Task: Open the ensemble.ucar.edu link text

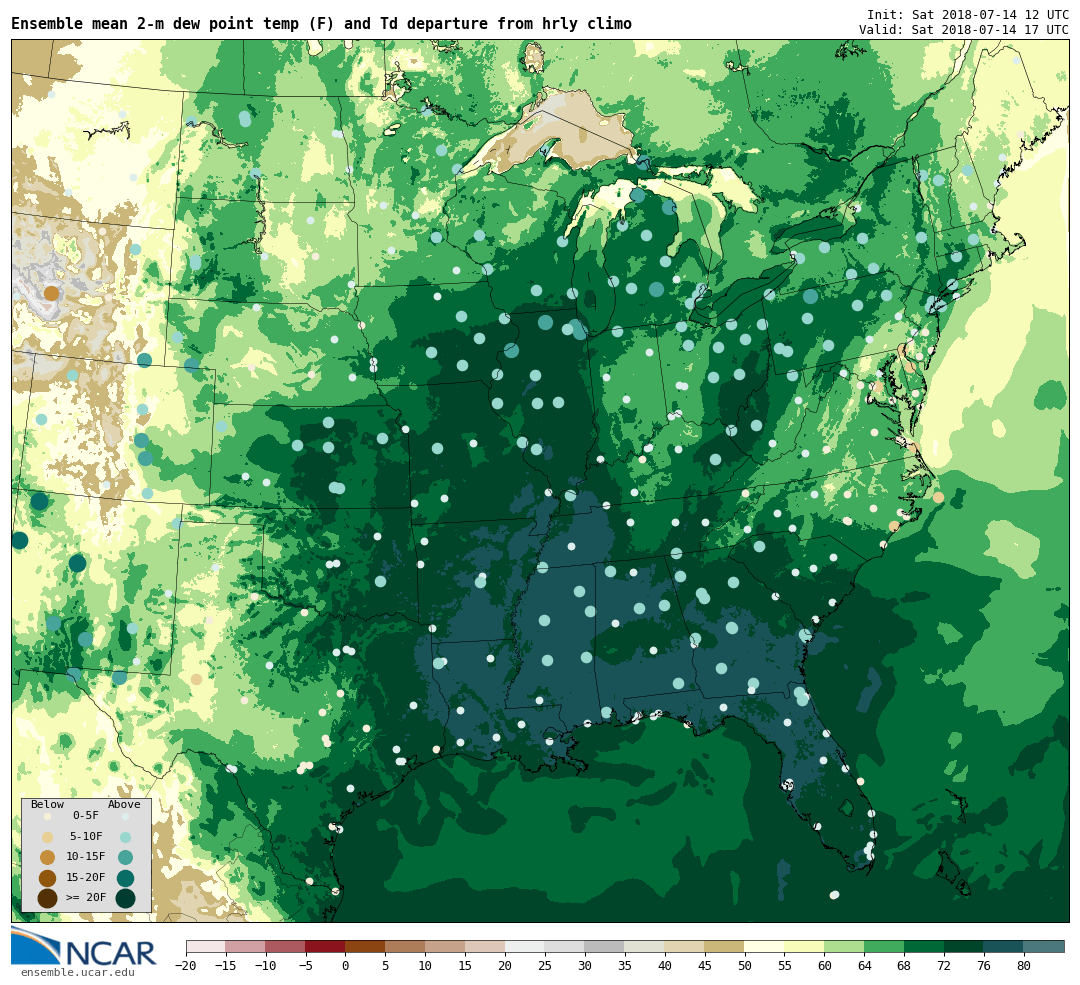Action: click(x=77, y=972)
